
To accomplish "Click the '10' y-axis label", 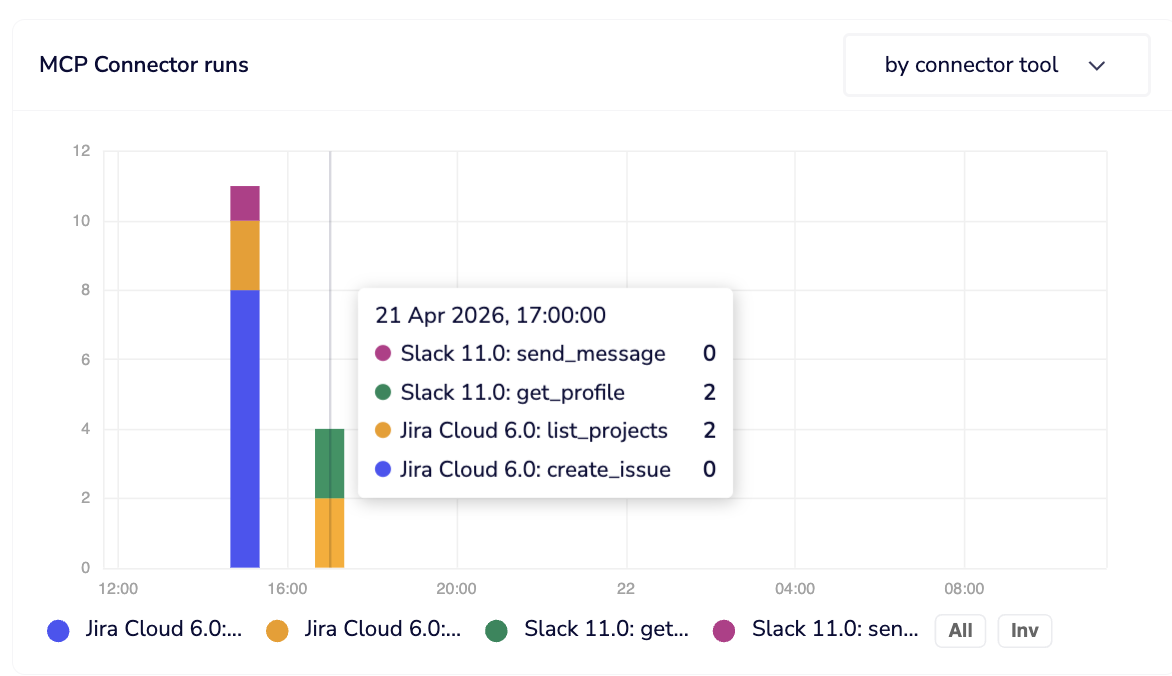I will tap(81, 221).
